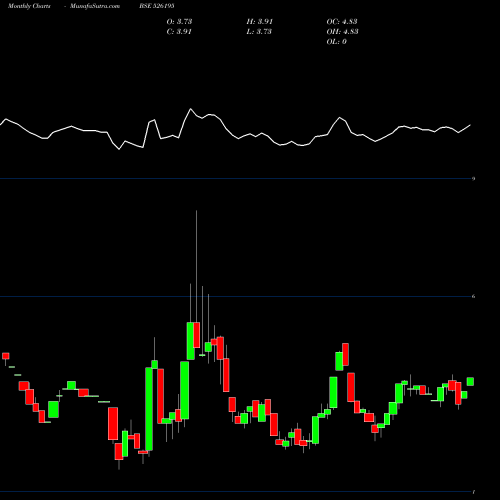
Task: Click the highest peak of the white indicator line
Action: (191, 109)
